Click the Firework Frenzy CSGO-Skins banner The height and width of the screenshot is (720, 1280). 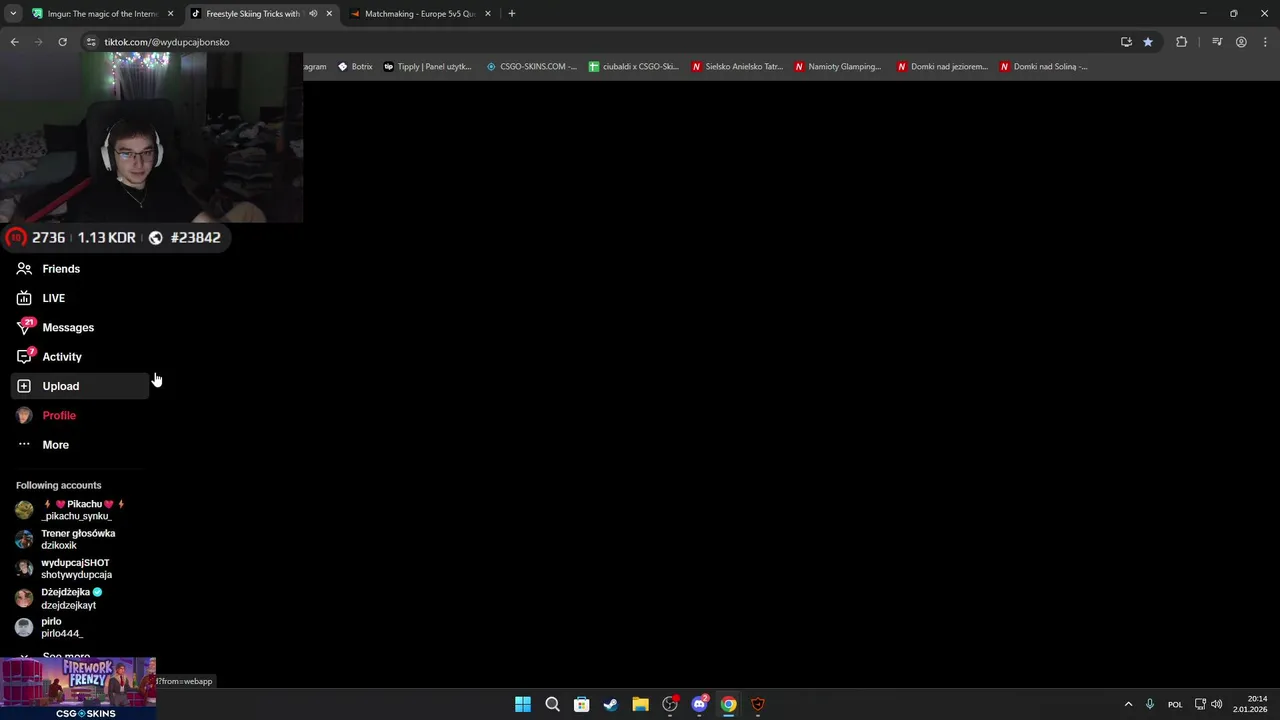click(78, 688)
